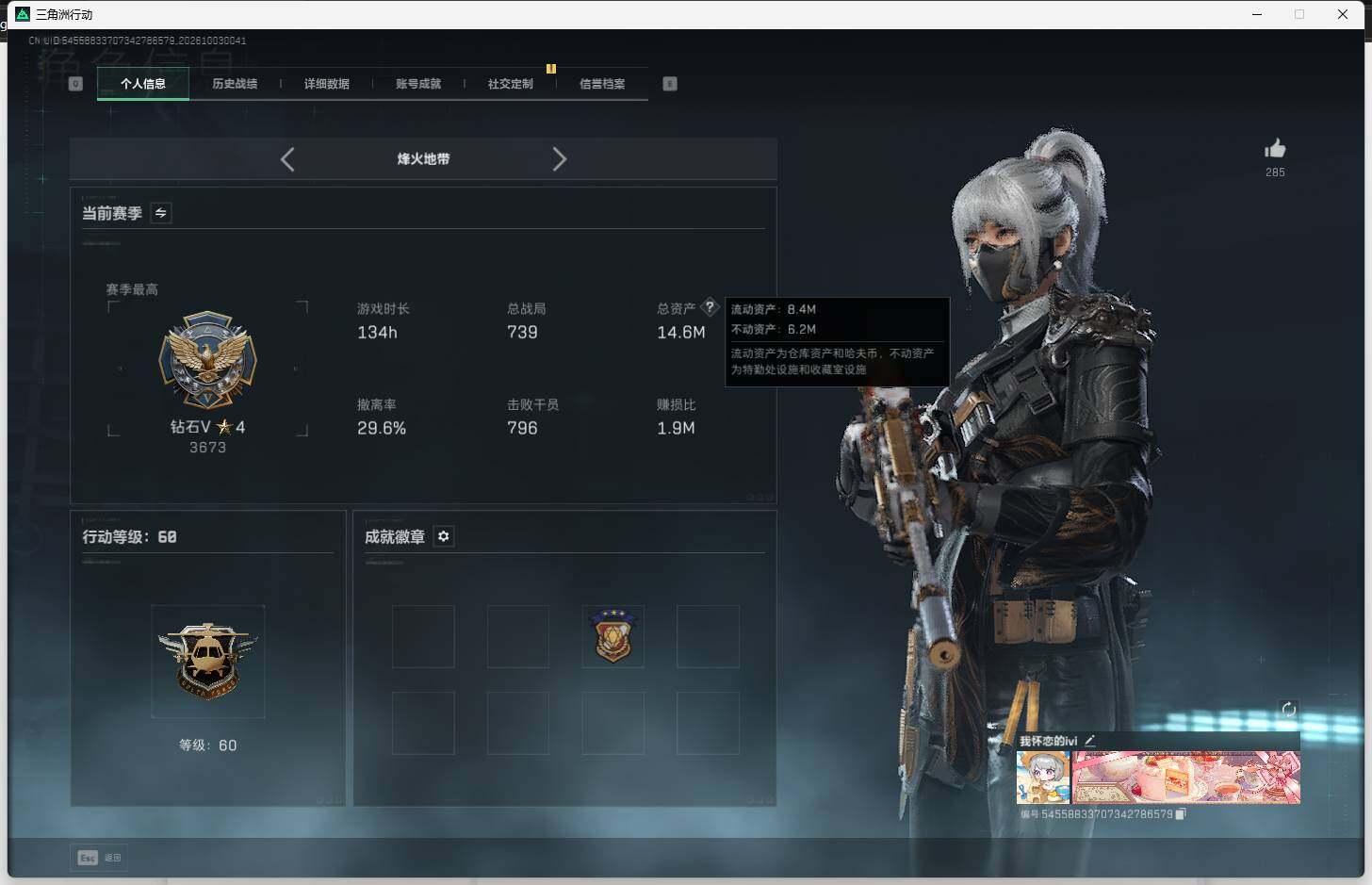The height and width of the screenshot is (885, 1372).
Task: Click the 总资产 value 14.6M
Action: pos(681,333)
